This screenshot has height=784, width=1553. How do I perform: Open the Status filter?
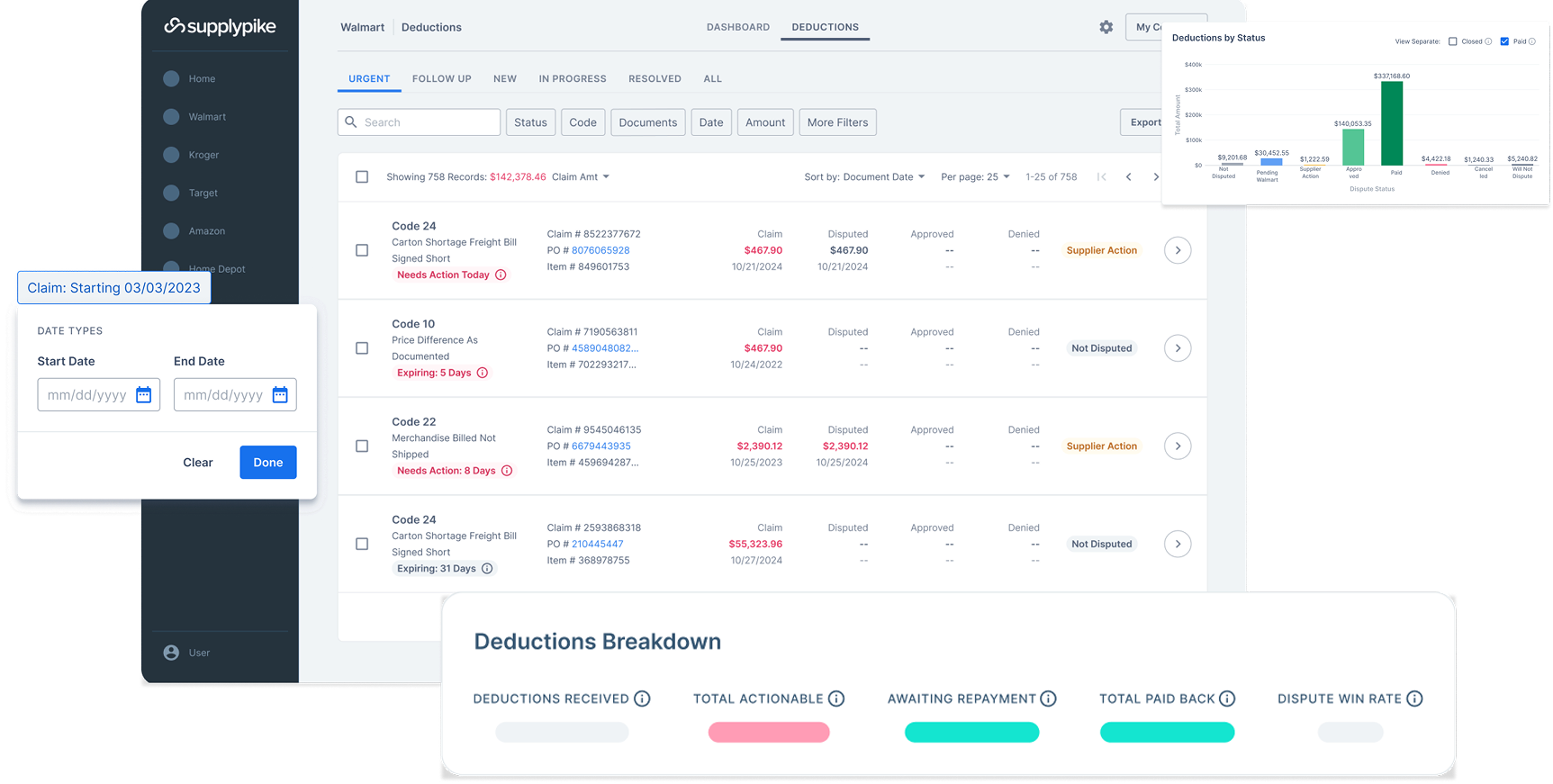pos(530,122)
